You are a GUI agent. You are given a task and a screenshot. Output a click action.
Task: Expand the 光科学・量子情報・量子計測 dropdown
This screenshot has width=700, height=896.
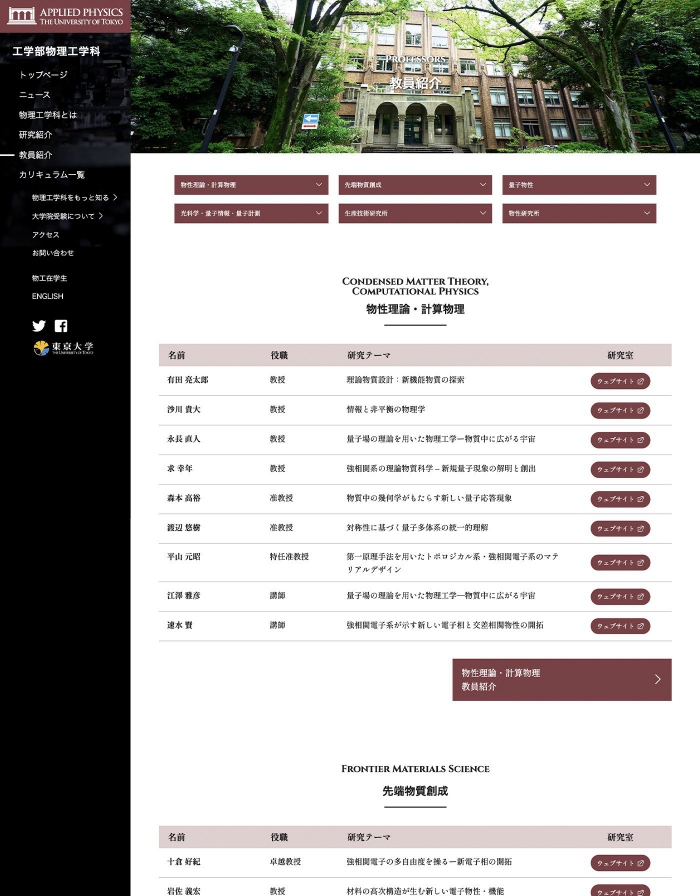click(x=251, y=213)
